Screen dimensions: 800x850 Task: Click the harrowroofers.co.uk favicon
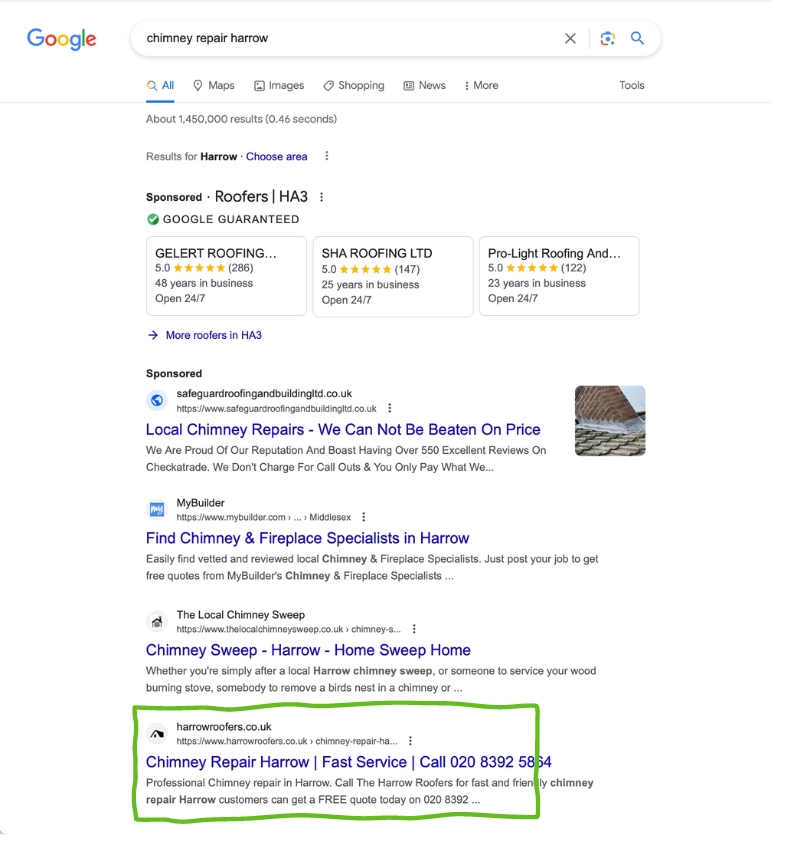157,733
